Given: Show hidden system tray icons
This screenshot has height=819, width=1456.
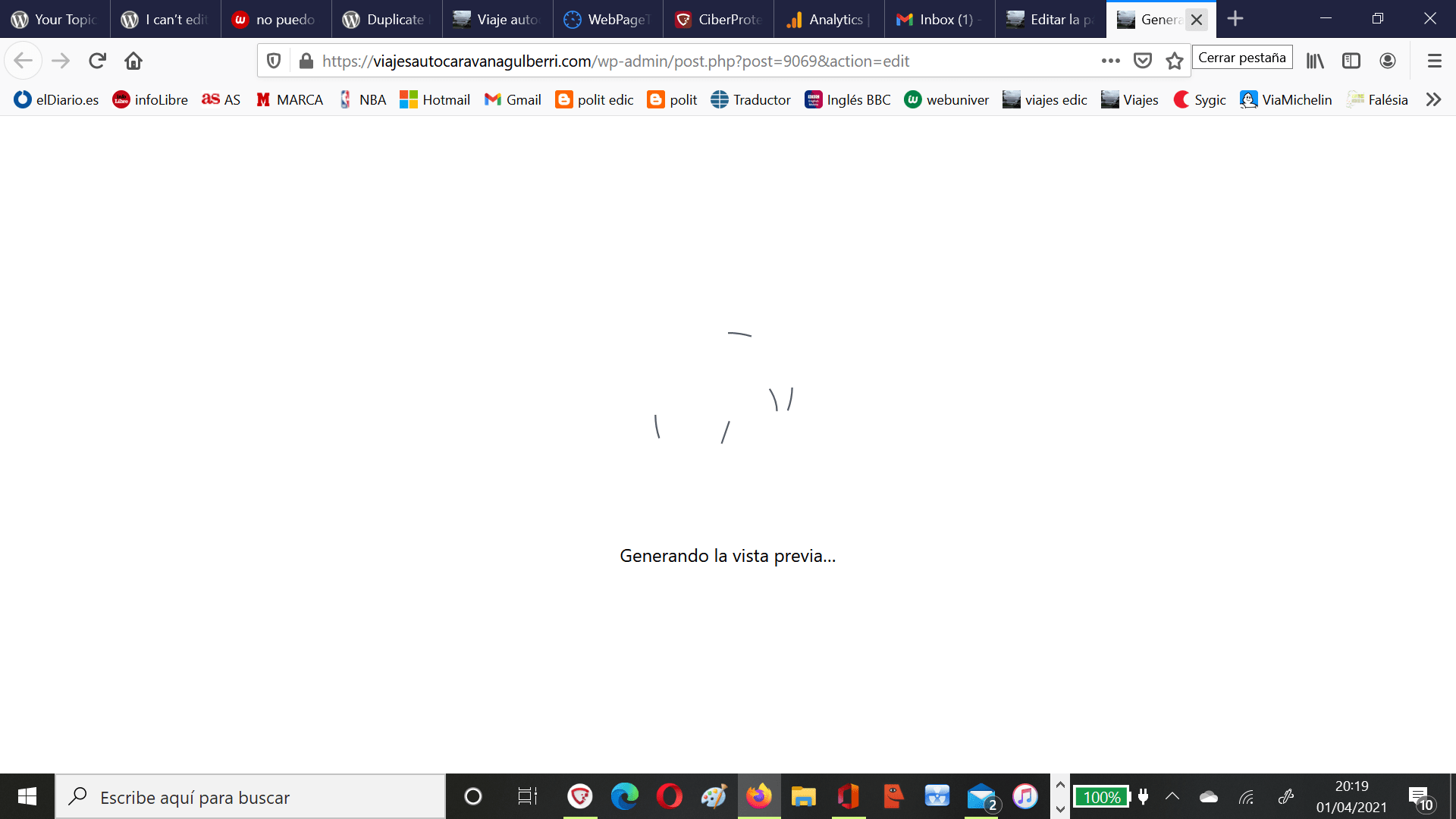Looking at the screenshot, I should 1172,796.
